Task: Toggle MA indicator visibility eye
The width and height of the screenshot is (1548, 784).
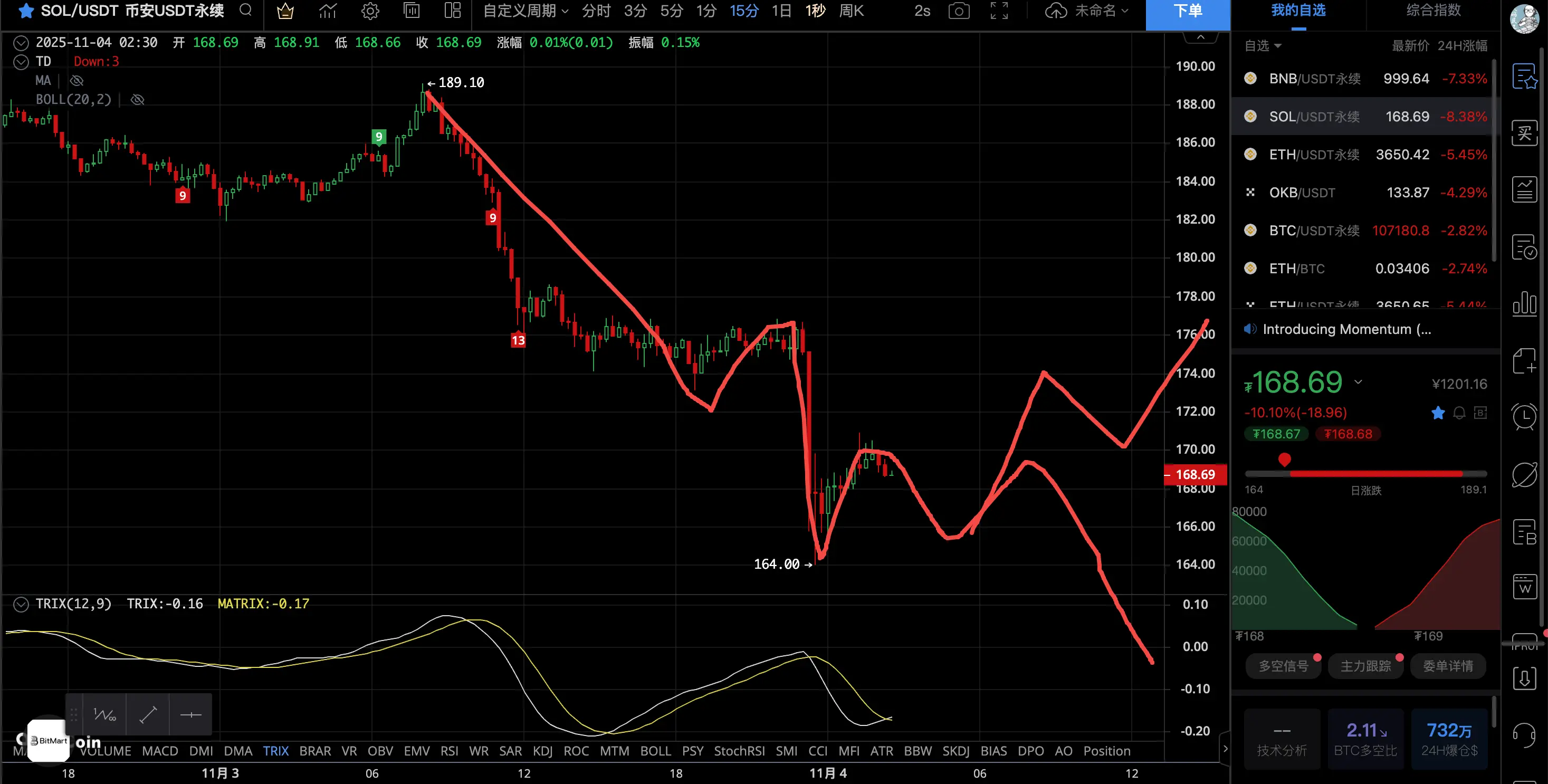Action: tap(77, 81)
